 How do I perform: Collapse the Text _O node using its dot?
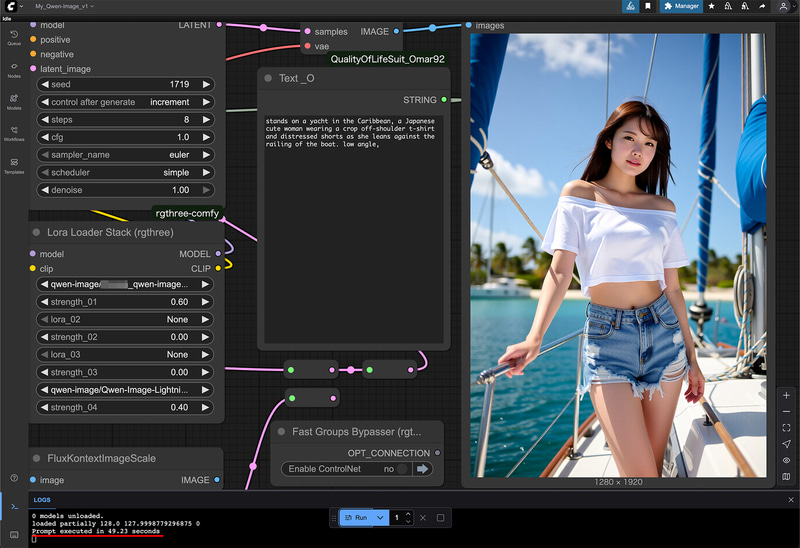(x=268, y=78)
